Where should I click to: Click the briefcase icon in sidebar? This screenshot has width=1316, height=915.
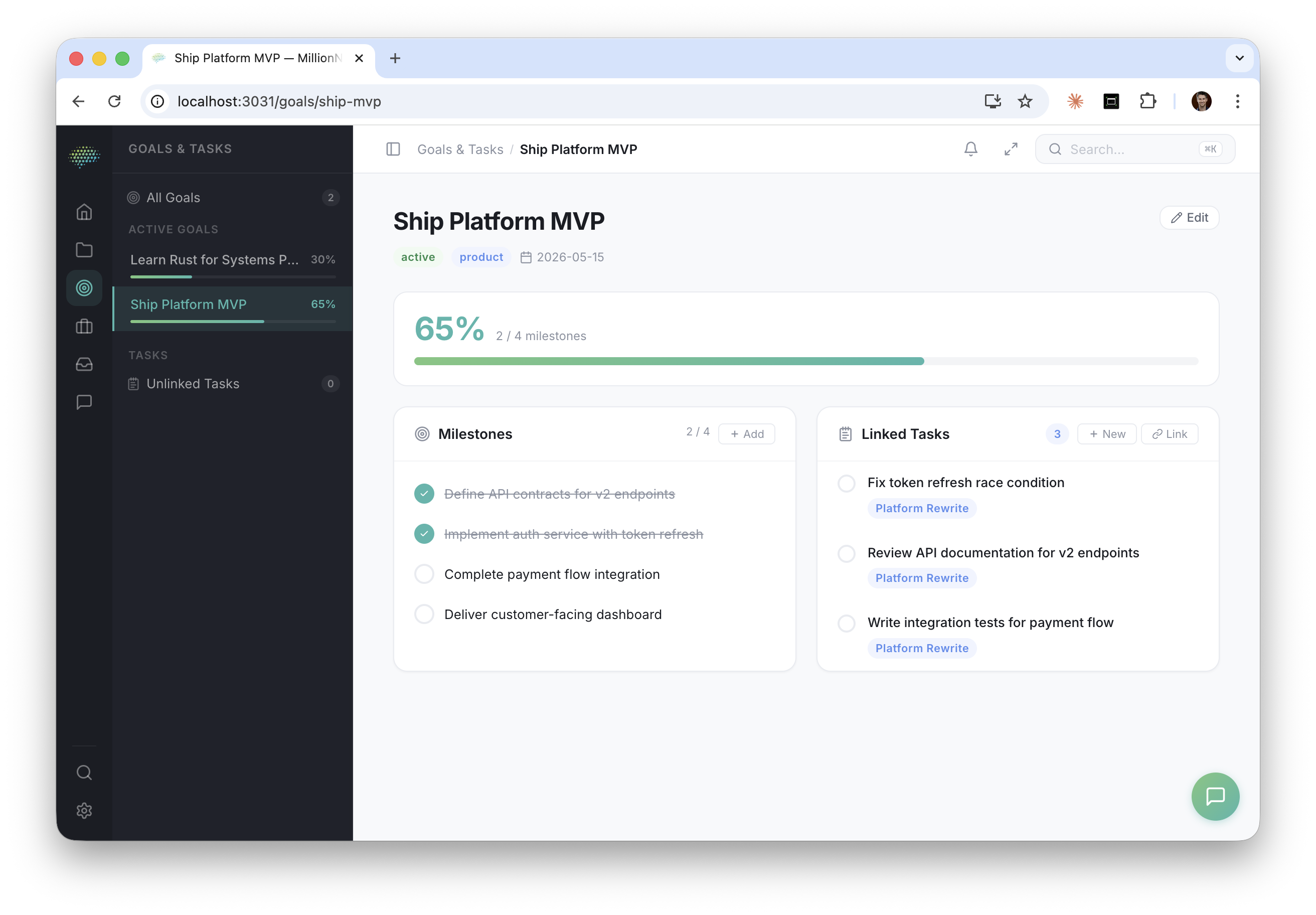[x=84, y=326]
